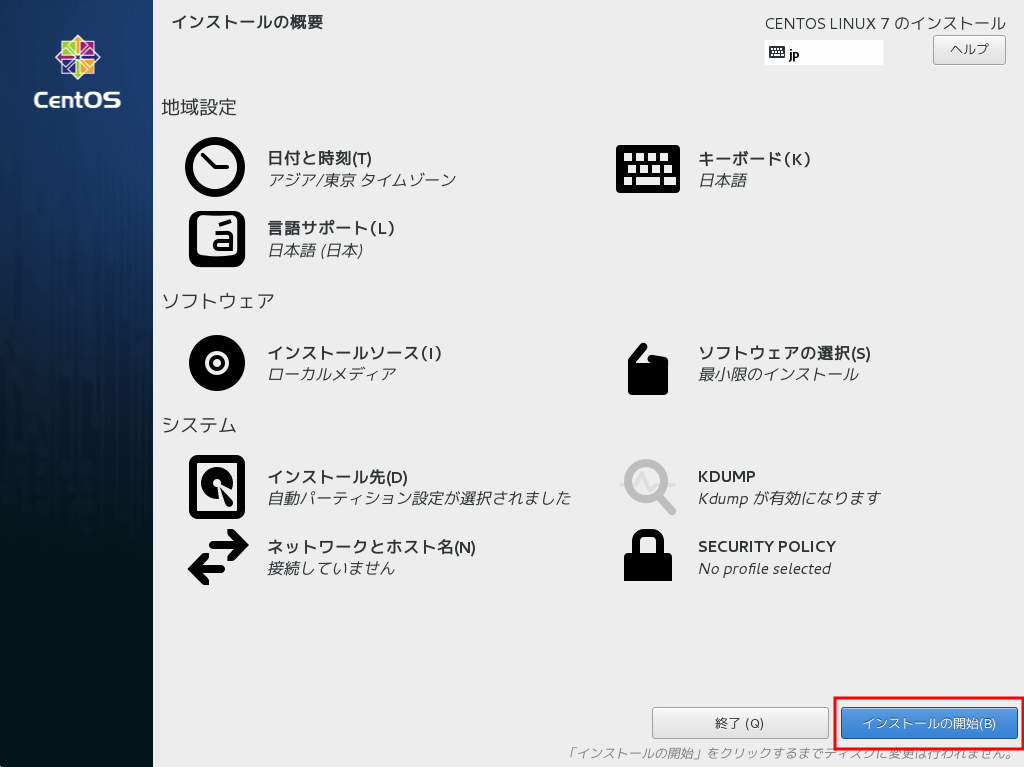Click the installation destination hard disk icon

pyautogui.click(x=217, y=487)
